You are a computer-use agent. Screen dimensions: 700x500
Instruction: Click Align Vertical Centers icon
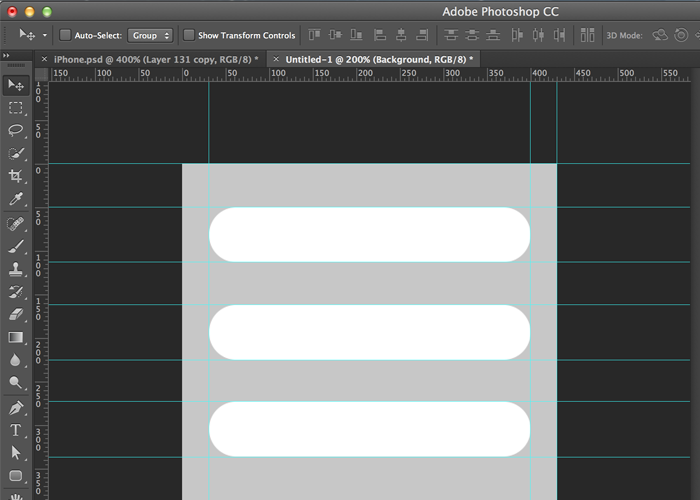pyautogui.click(x=335, y=35)
